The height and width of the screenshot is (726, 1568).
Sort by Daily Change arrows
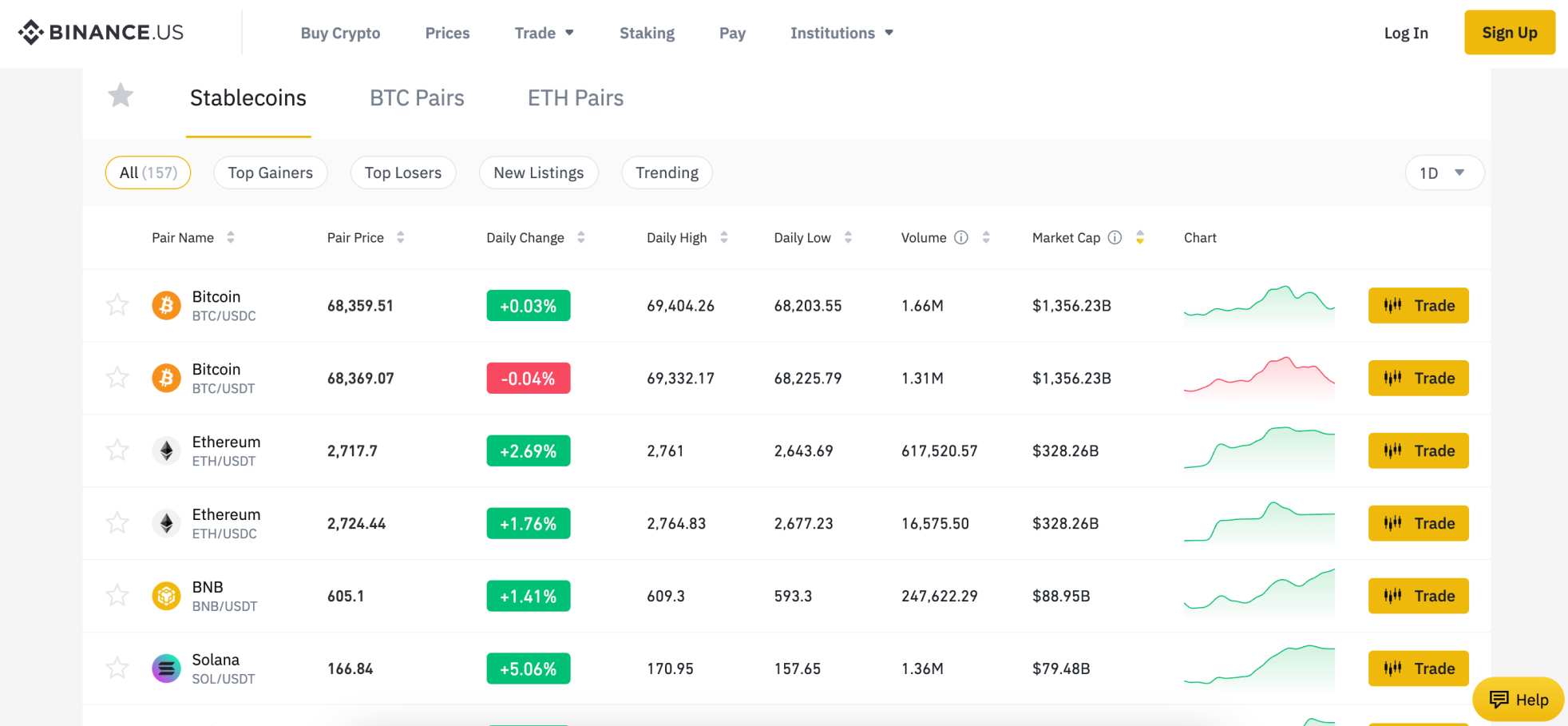coord(581,237)
